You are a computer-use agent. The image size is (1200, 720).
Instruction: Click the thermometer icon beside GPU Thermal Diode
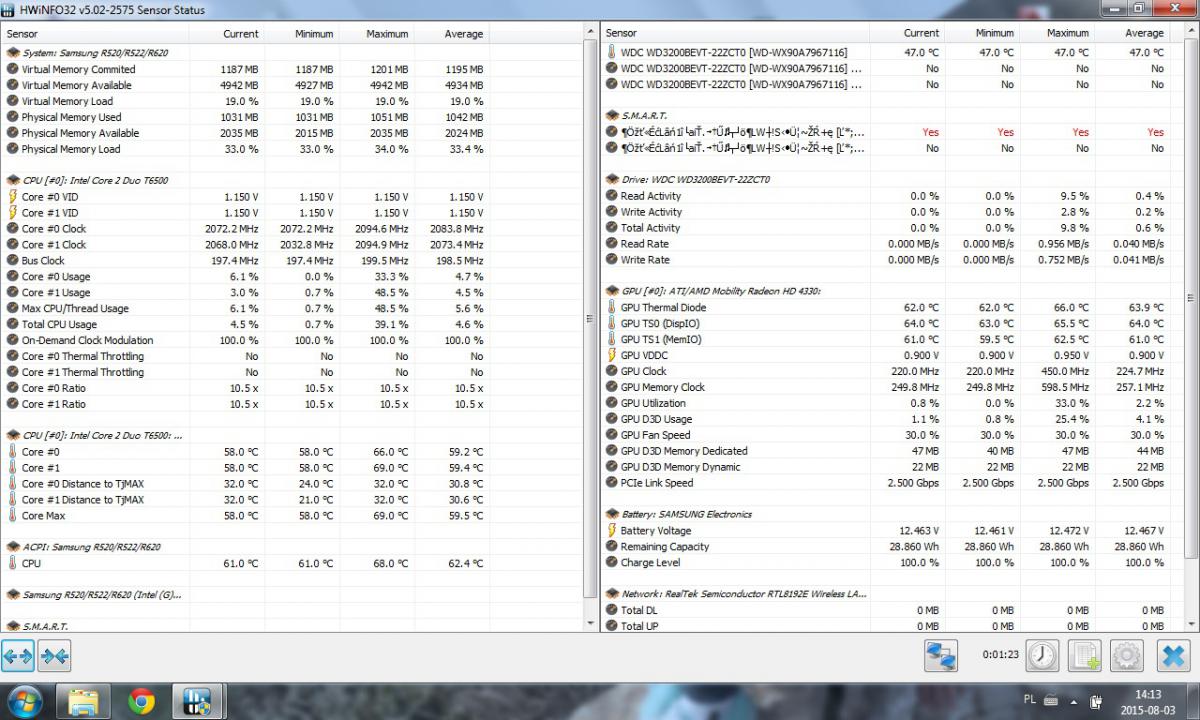click(612, 308)
